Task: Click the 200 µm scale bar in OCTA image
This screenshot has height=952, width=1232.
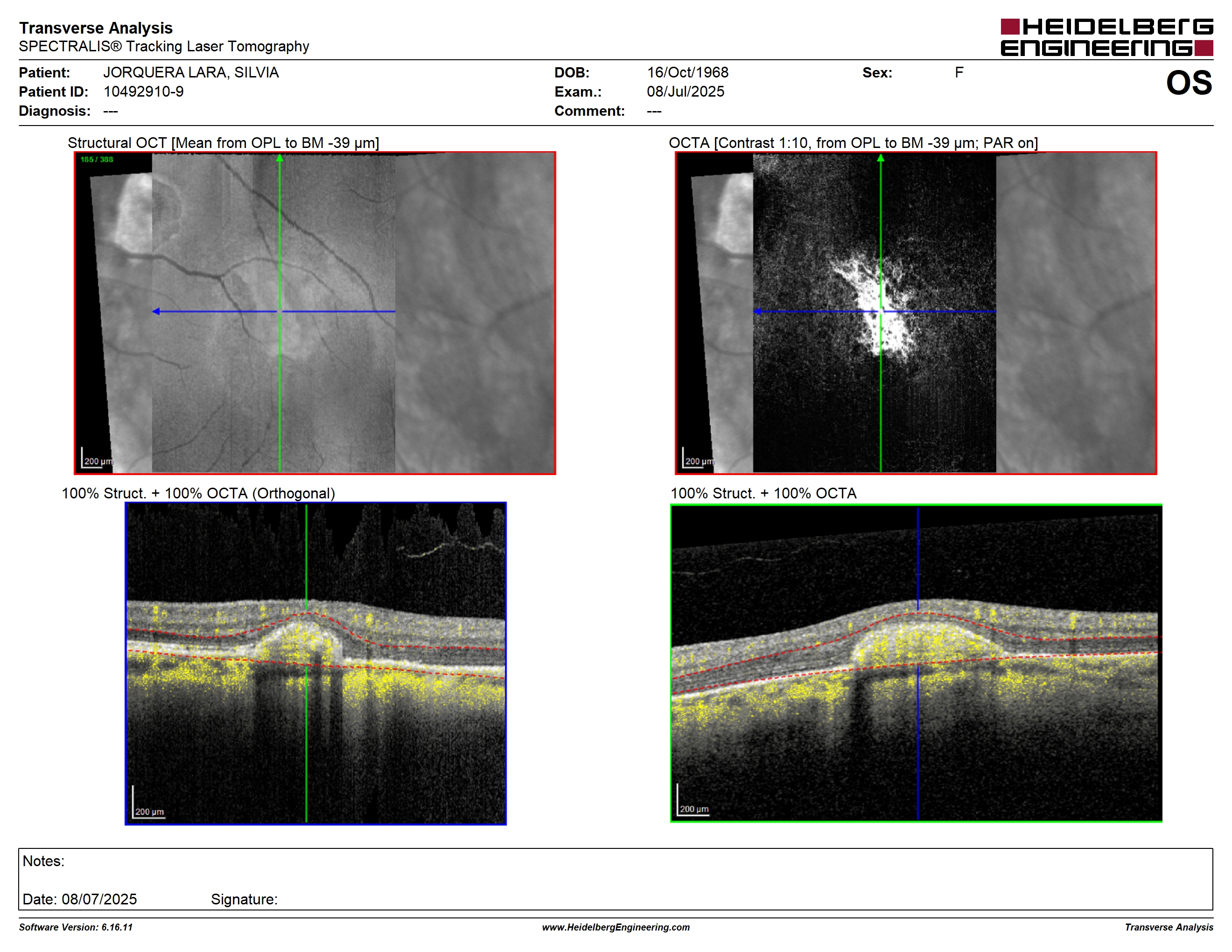Action: coord(698,458)
